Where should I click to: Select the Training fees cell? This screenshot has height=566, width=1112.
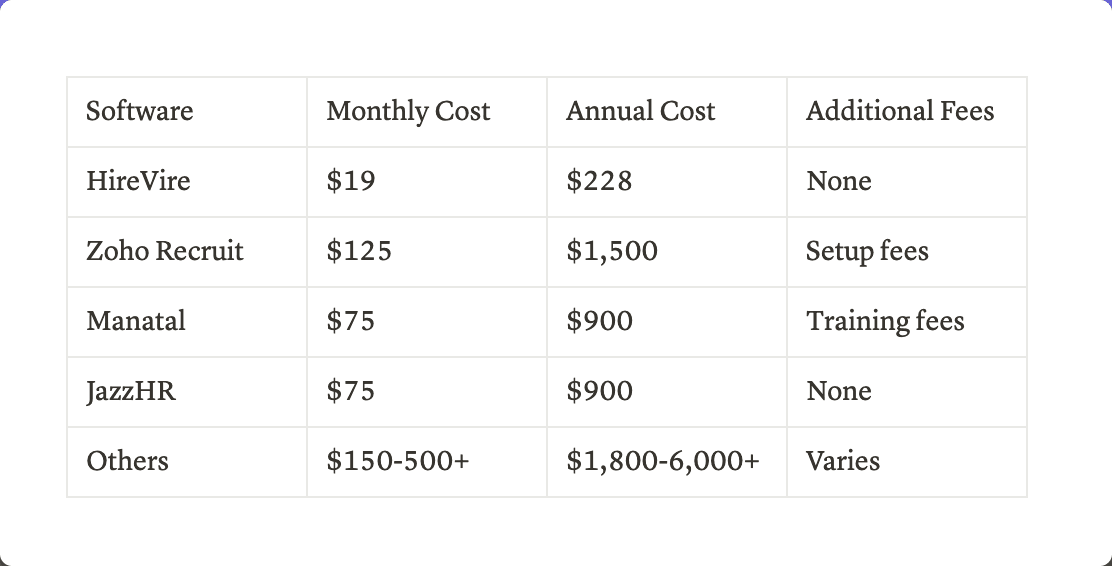885,321
